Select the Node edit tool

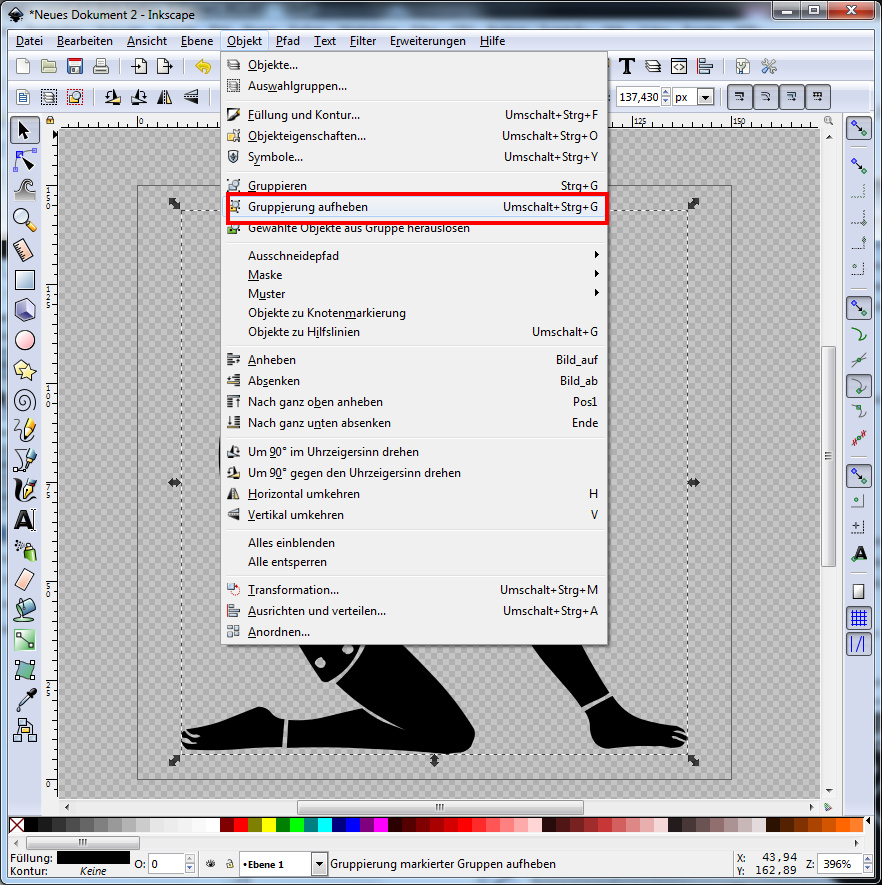tap(24, 160)
